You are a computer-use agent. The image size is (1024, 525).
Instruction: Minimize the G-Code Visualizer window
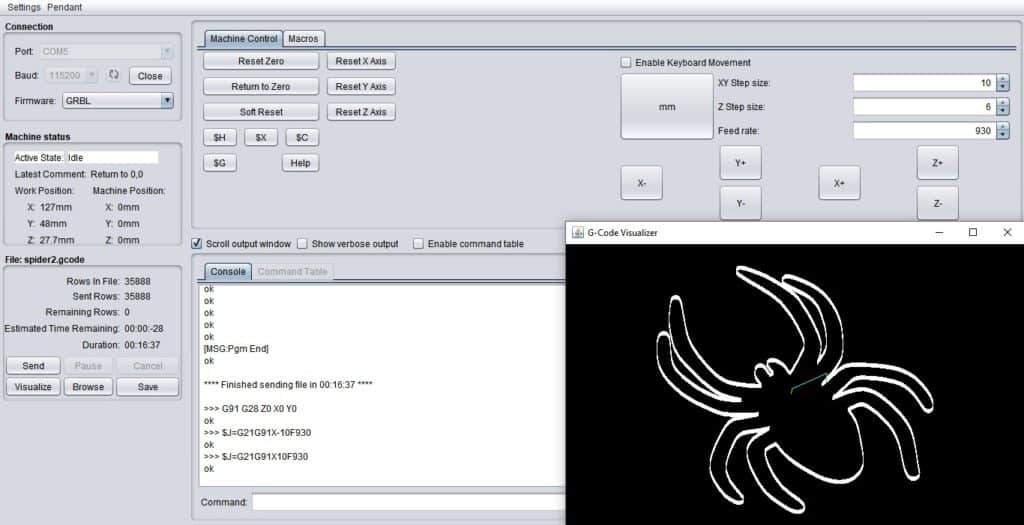pos(939,232)
